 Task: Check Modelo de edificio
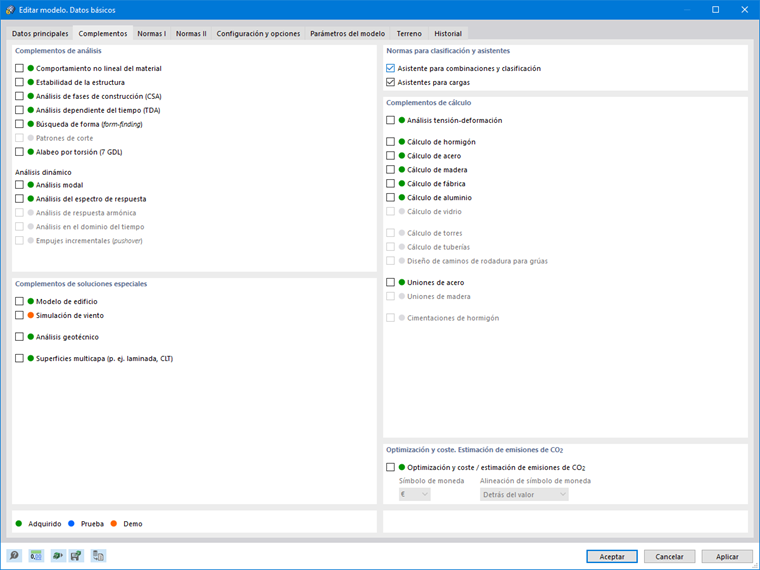click(x=19, y=301)
